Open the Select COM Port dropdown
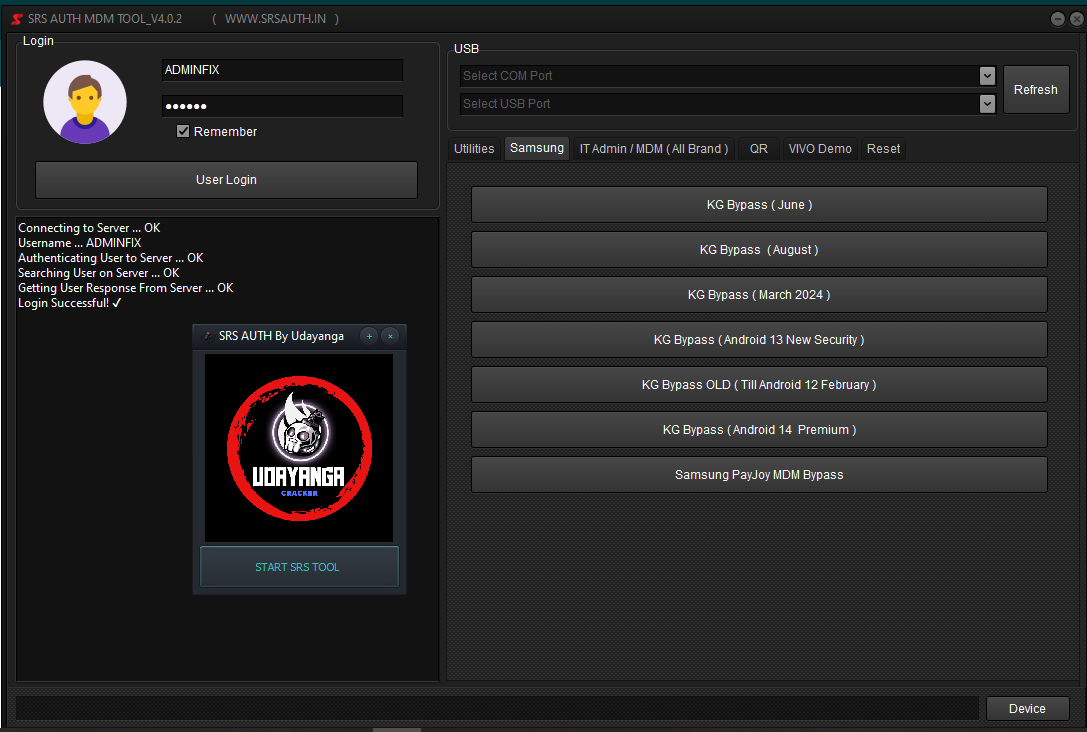Image resolution: width=1087 pixels, height=732 pixels. [987, 76]
